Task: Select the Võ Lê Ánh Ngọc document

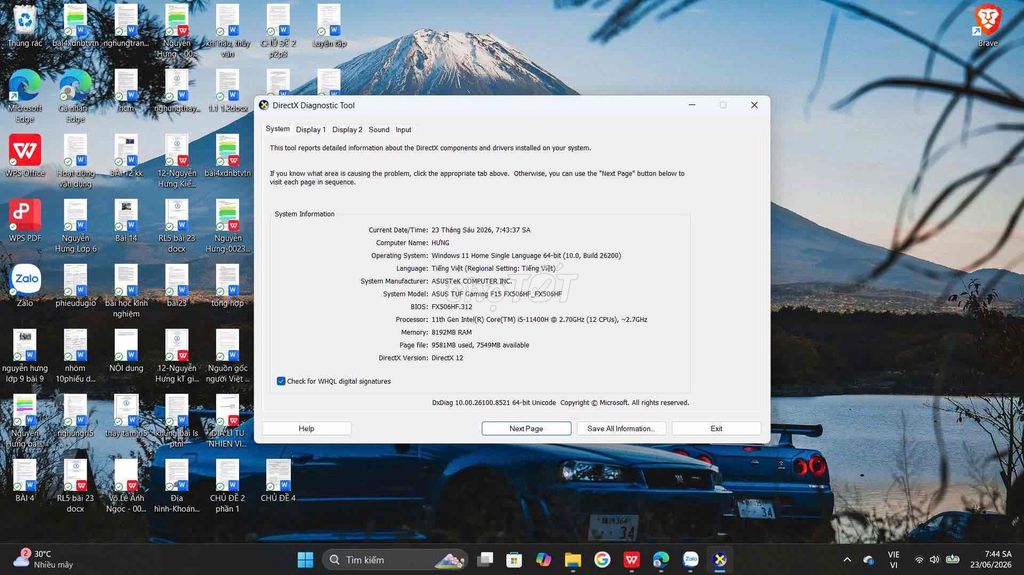Action: pyautogui.click(x=126, y=485)
